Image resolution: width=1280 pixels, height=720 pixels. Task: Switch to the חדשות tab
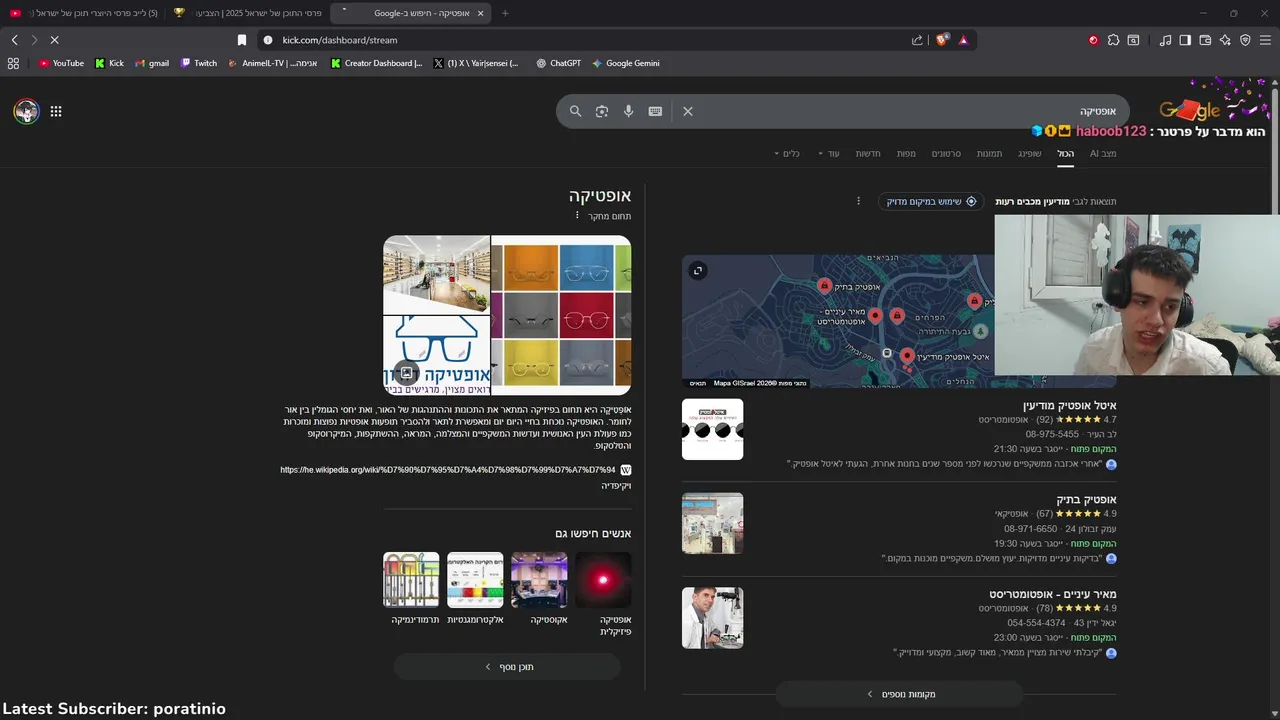[868, 153]
